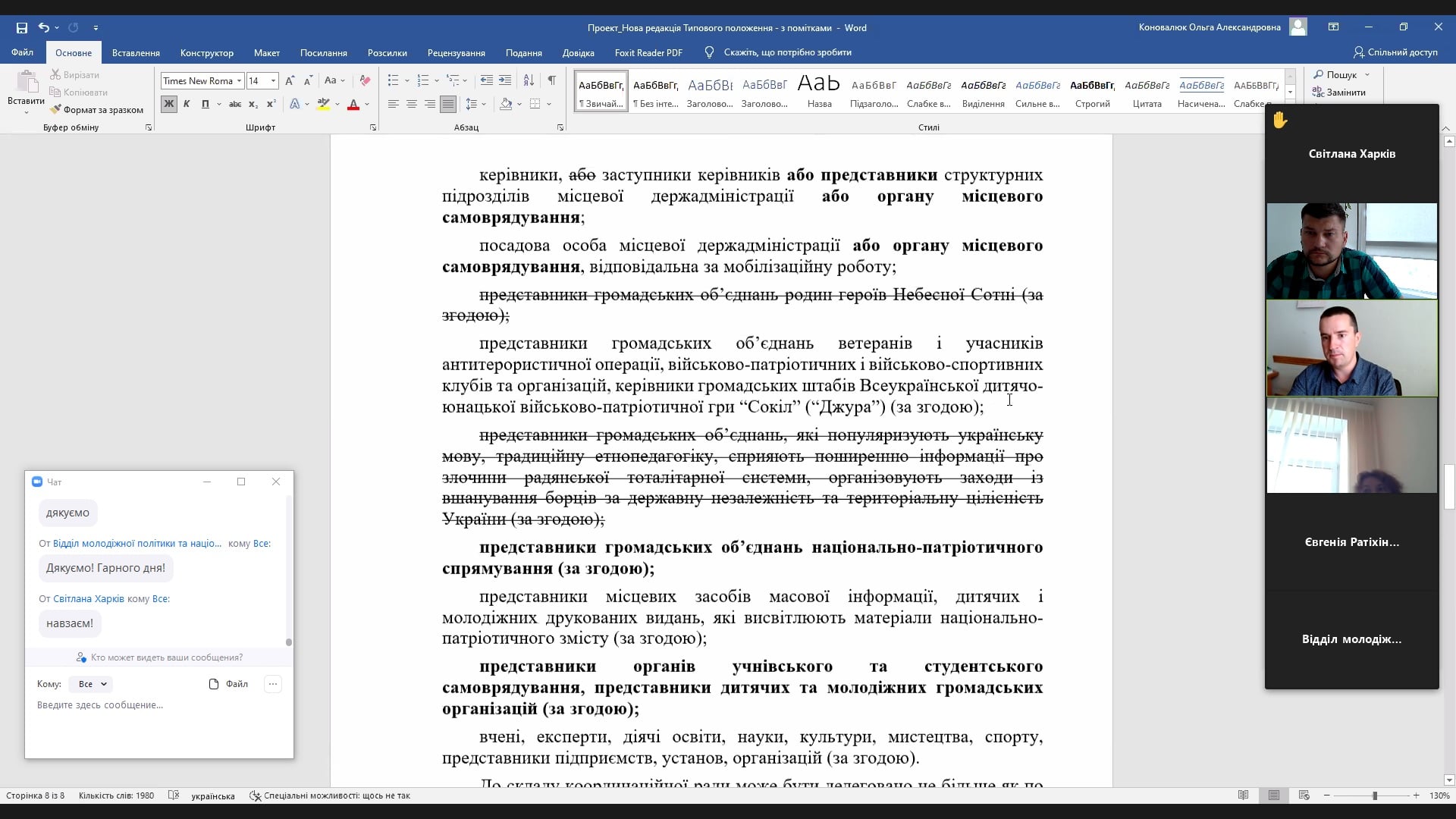Sort the selected text alphabetically
This screenshot has width=1456, height=819.
[529, 80]
